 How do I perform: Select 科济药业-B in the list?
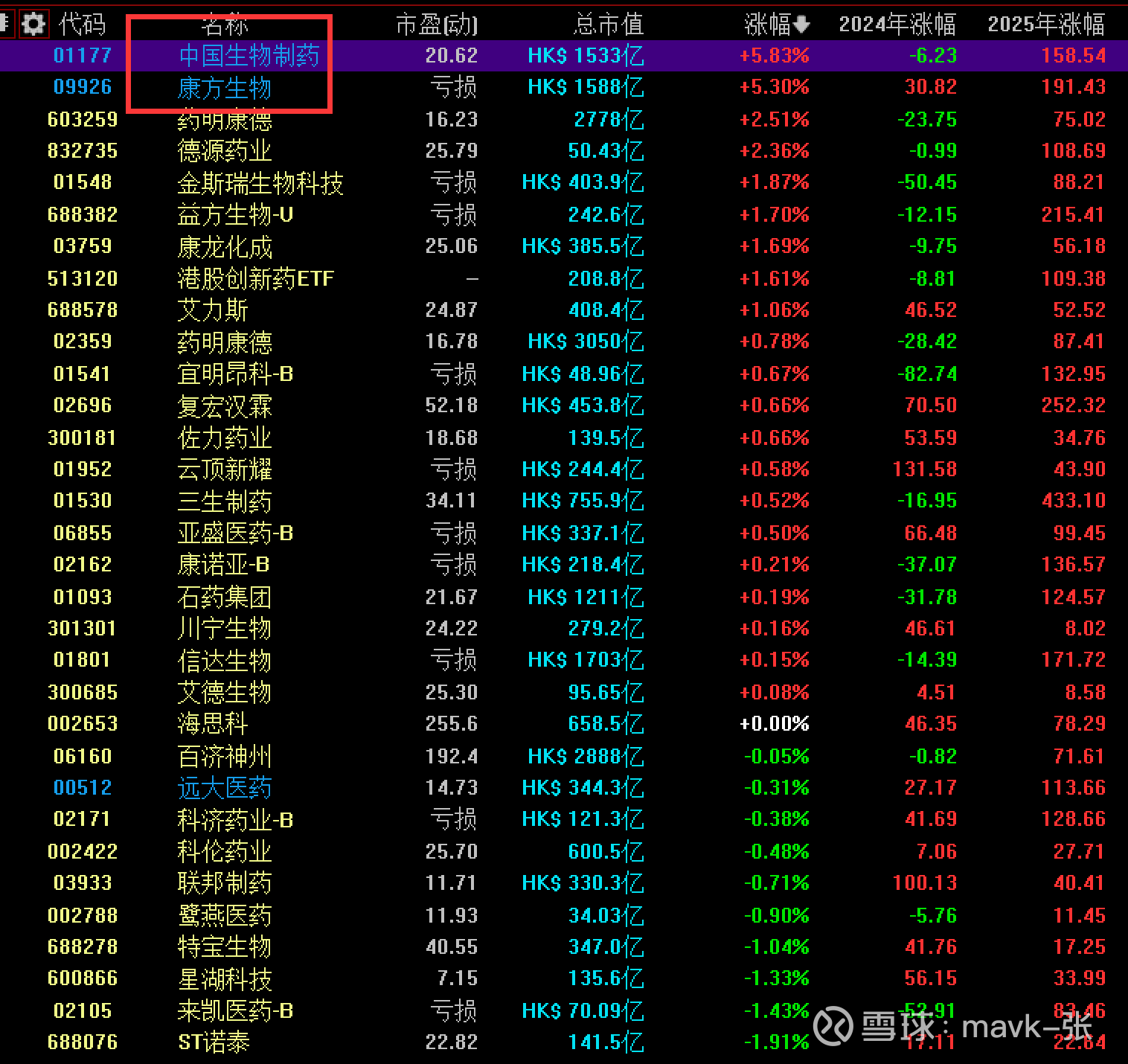pos(236,820)
